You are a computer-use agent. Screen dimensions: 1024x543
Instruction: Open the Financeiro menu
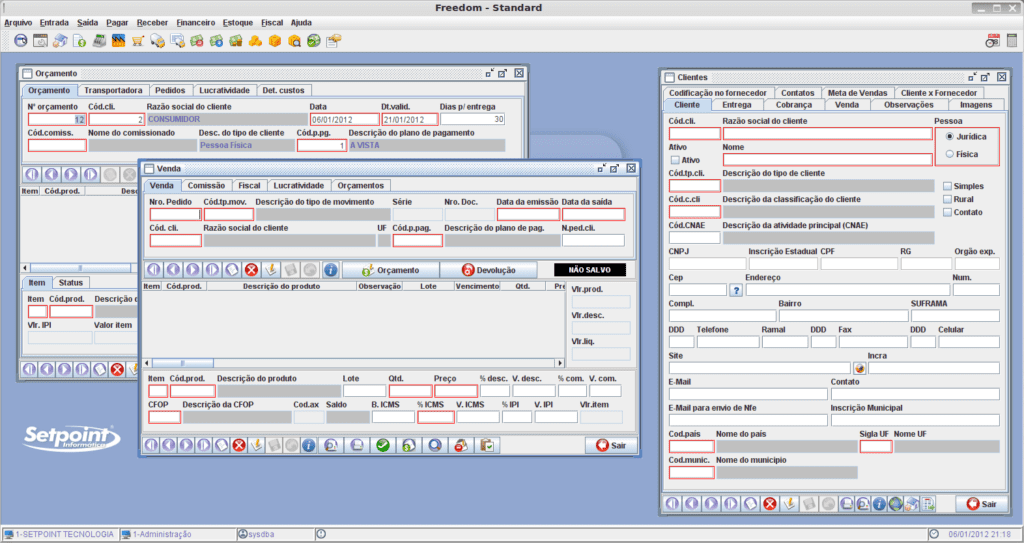[195, 21]
